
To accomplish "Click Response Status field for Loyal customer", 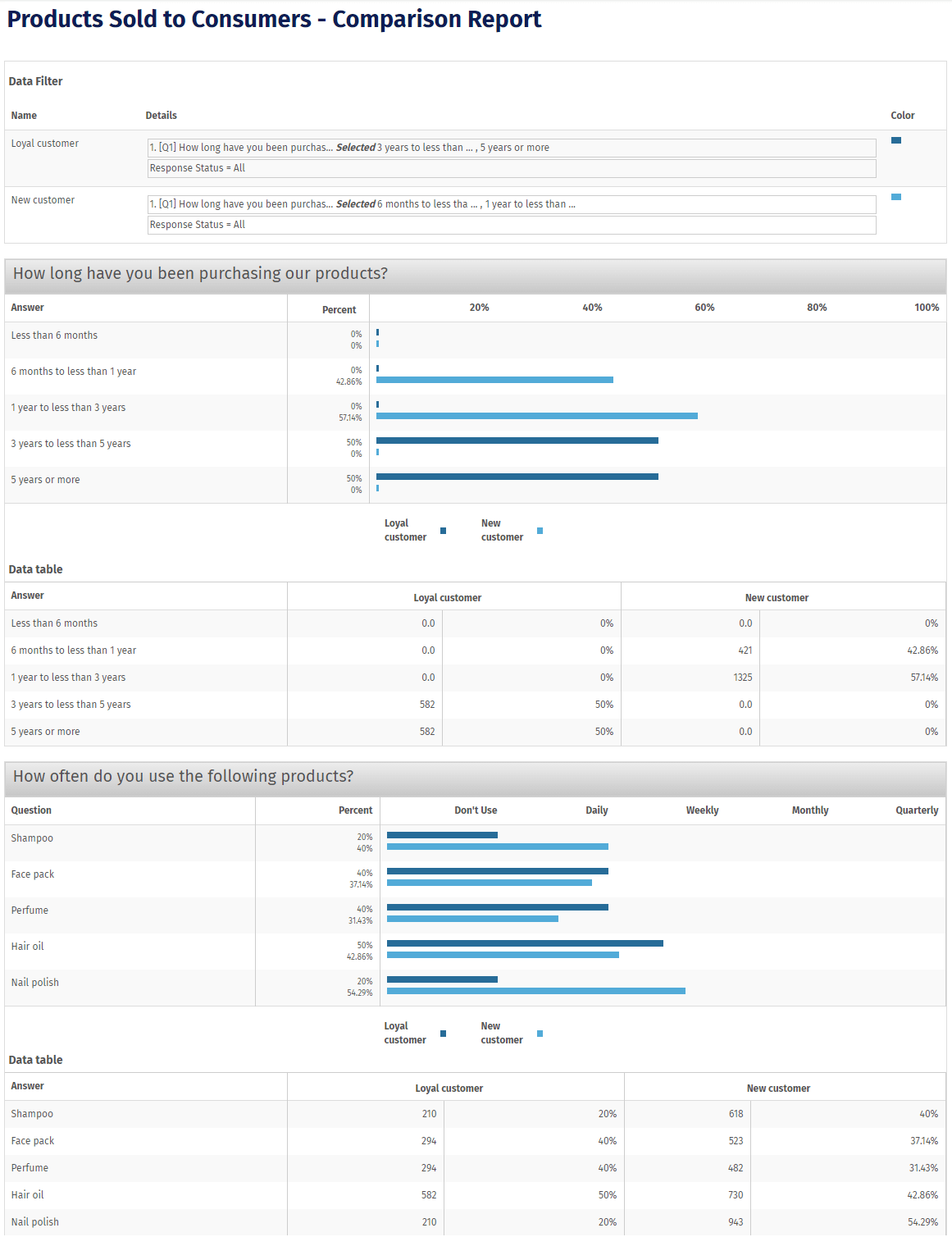I will [511, 168].
